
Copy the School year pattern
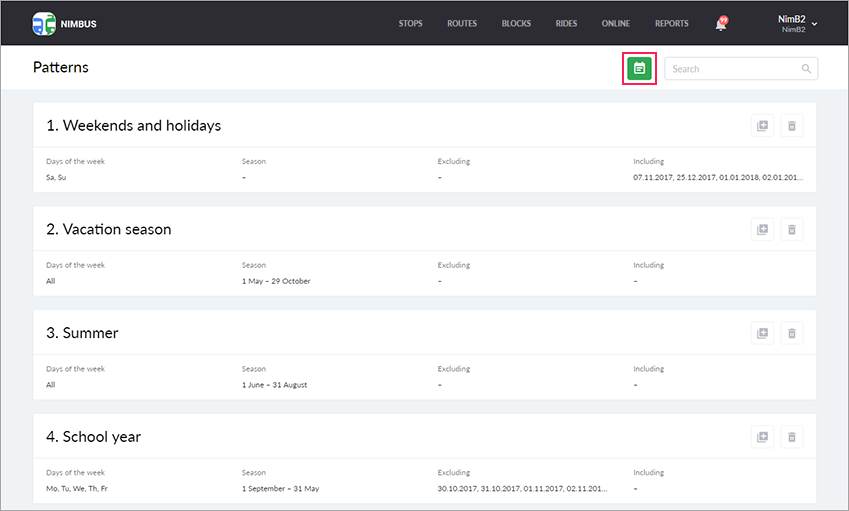click(762, 437)
